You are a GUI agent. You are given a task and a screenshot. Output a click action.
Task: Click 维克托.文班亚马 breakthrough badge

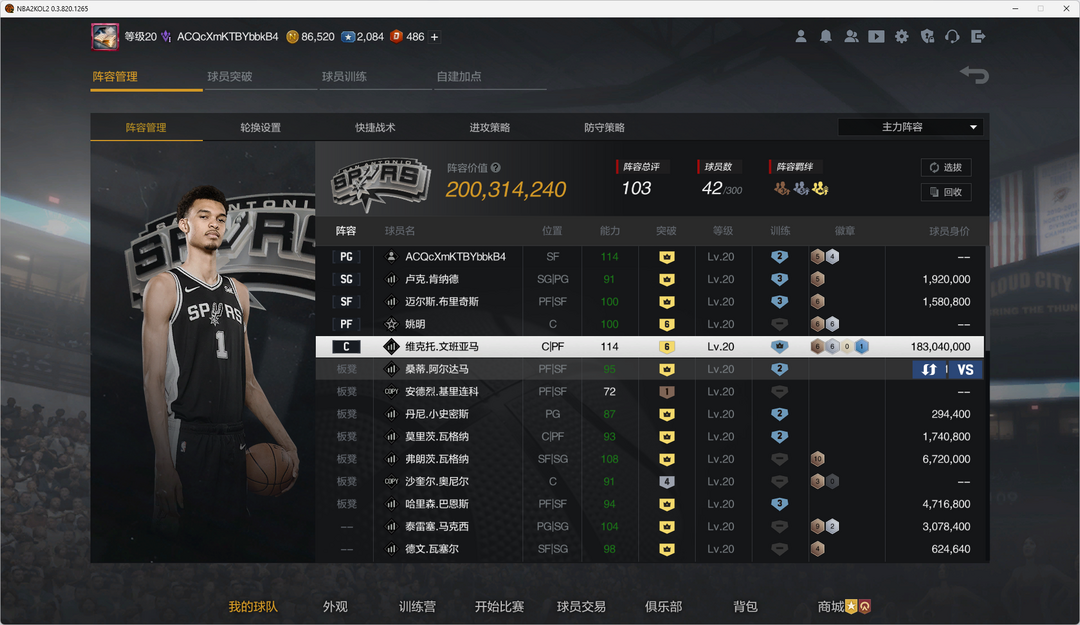click(x=666, y=347)
